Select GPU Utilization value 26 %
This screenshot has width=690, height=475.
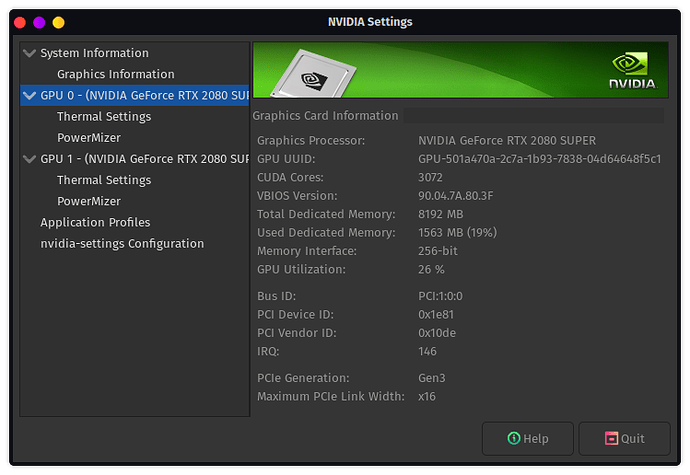point(431,269)
